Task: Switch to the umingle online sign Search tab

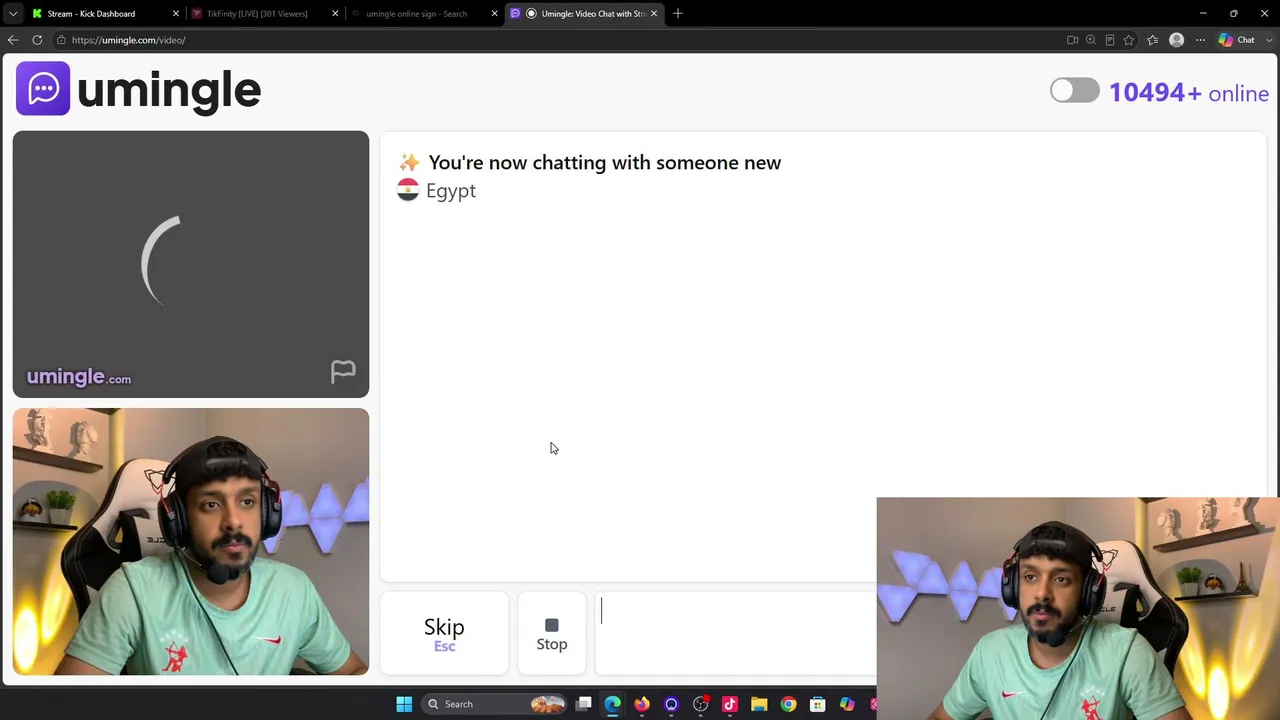Action: [416, 14]
